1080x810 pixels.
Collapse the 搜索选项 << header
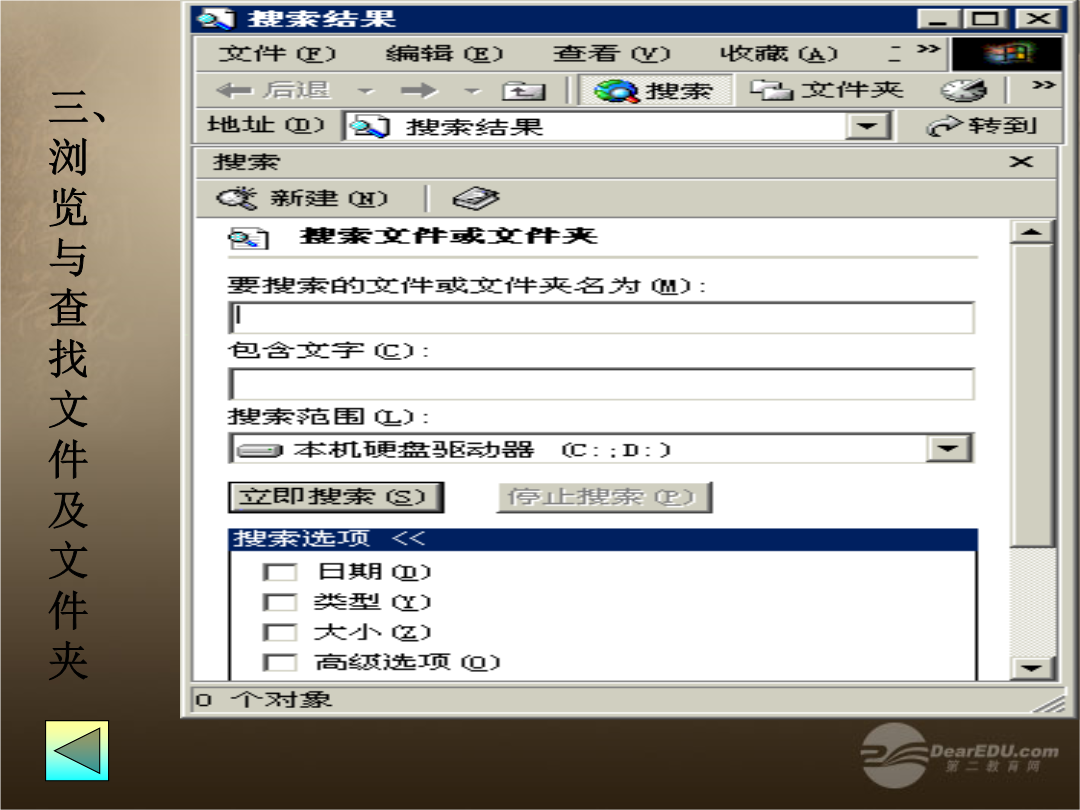click(x=602, y=539)
